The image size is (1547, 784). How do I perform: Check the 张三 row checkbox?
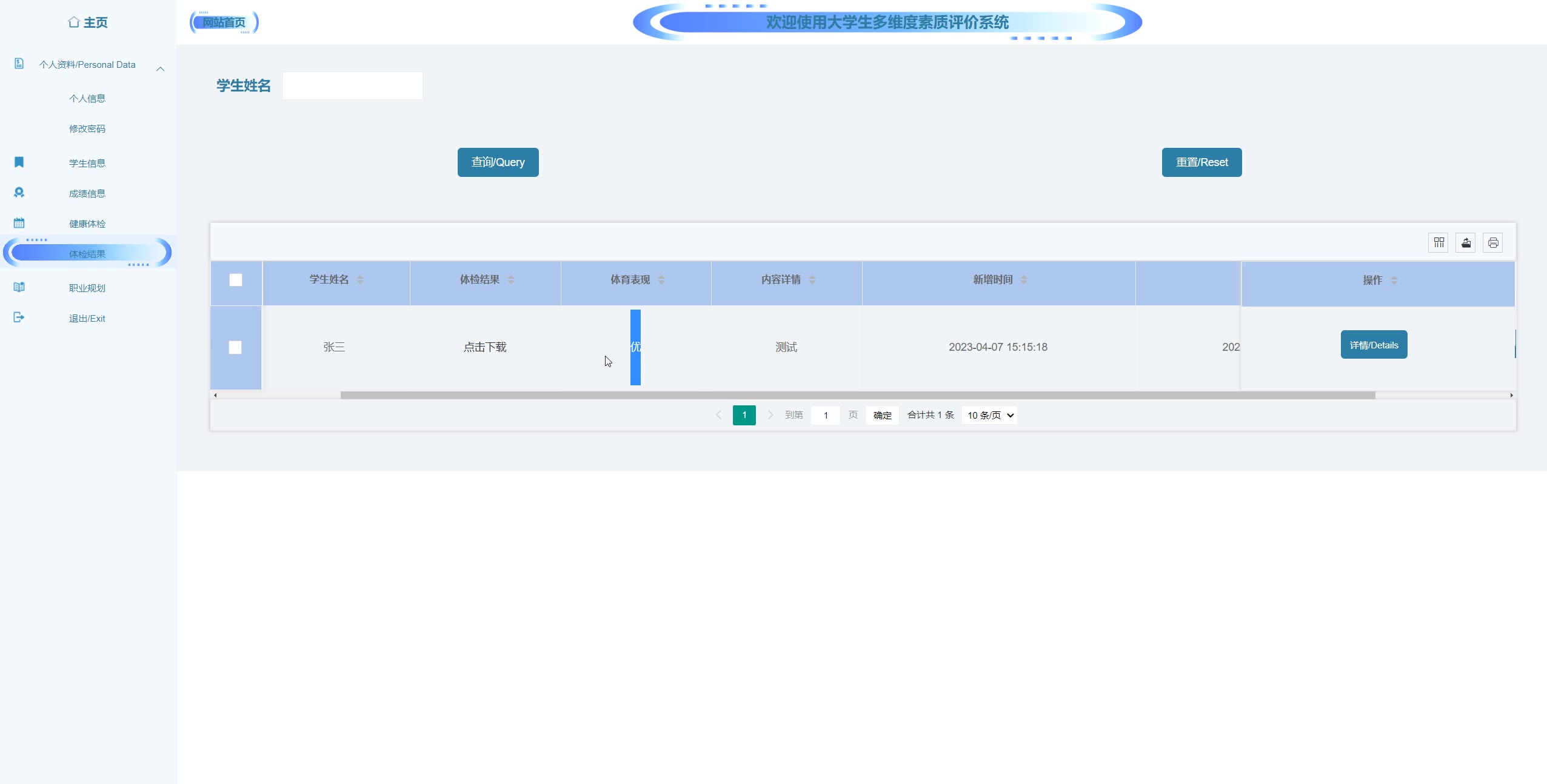(235, 347)
